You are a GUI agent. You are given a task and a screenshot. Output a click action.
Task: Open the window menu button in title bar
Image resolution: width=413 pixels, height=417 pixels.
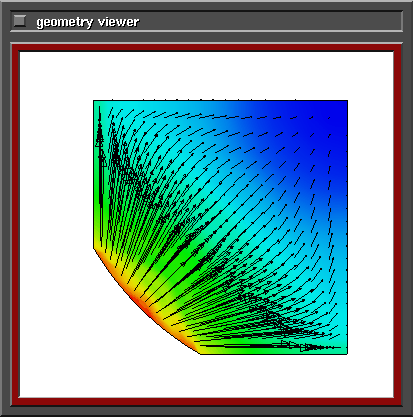pos(19,21)
